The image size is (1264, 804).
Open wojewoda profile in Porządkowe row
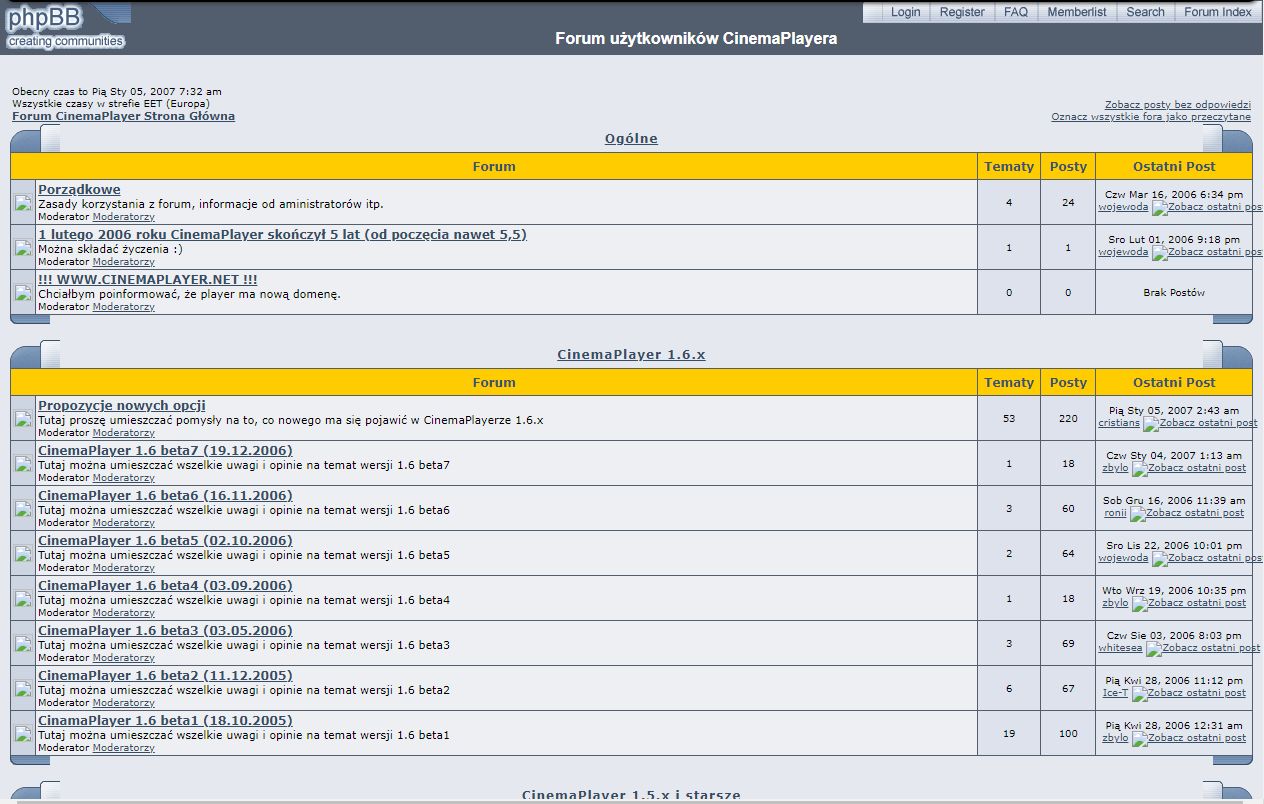point(1123,207)
